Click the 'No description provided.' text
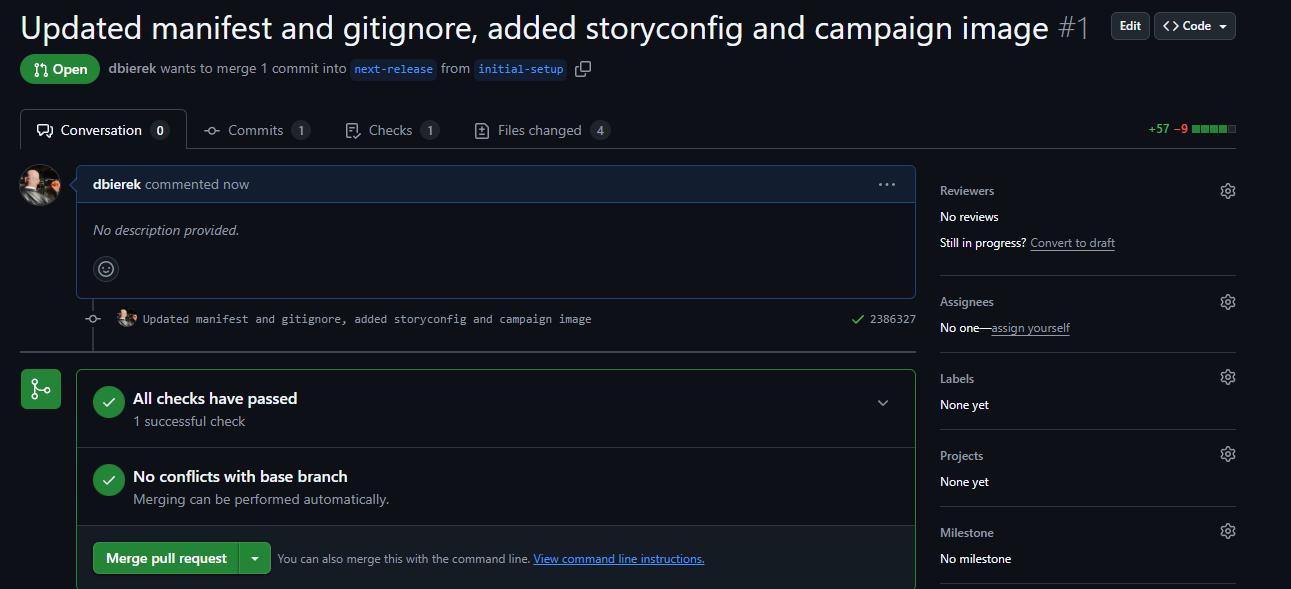 (x=166, y=230)
